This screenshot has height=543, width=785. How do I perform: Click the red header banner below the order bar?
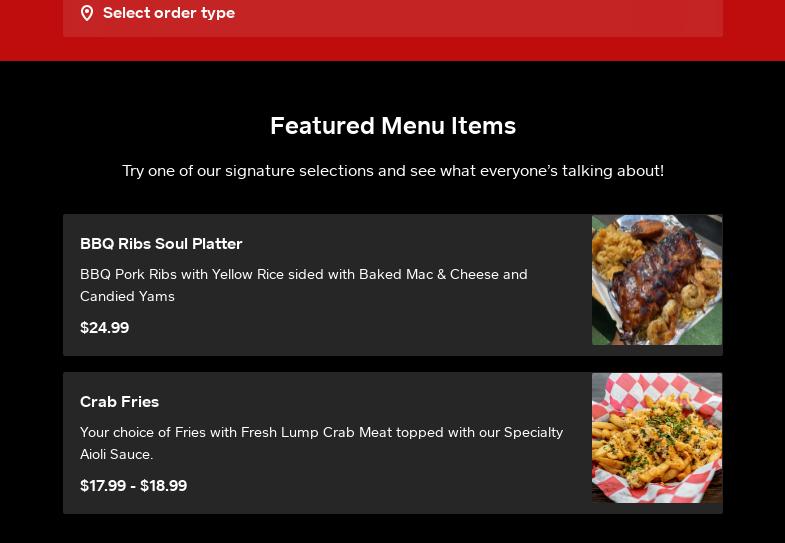pyautogui.click(x=392, y=49)
